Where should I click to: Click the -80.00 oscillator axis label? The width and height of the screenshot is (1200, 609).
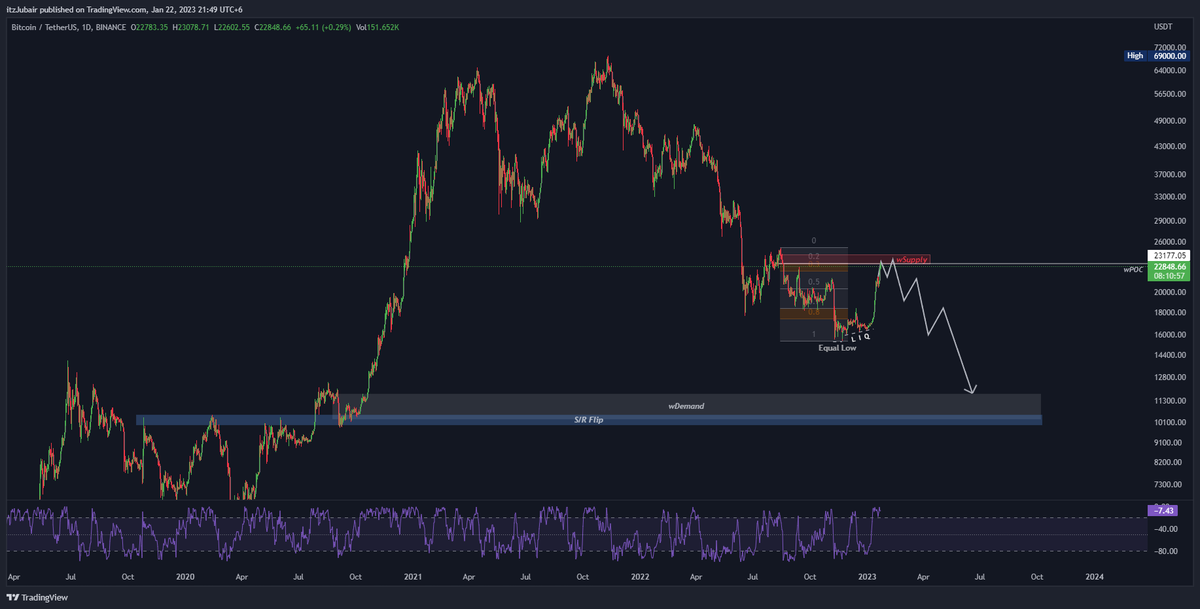pos(1164,550)
